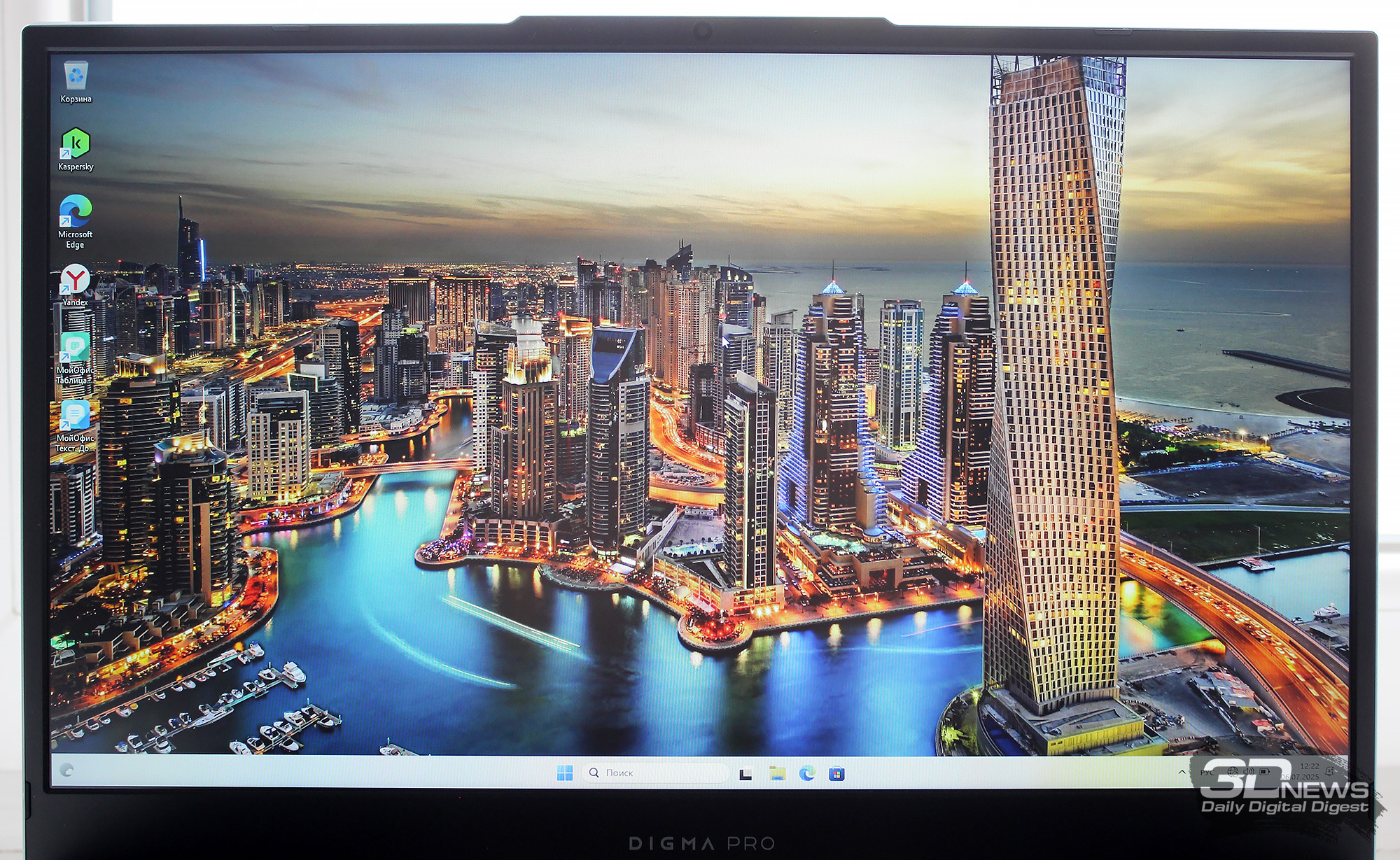This screenshot has width=1400, height=860.
Task: Open Task View from the taskbar
Action: [746, 773]
